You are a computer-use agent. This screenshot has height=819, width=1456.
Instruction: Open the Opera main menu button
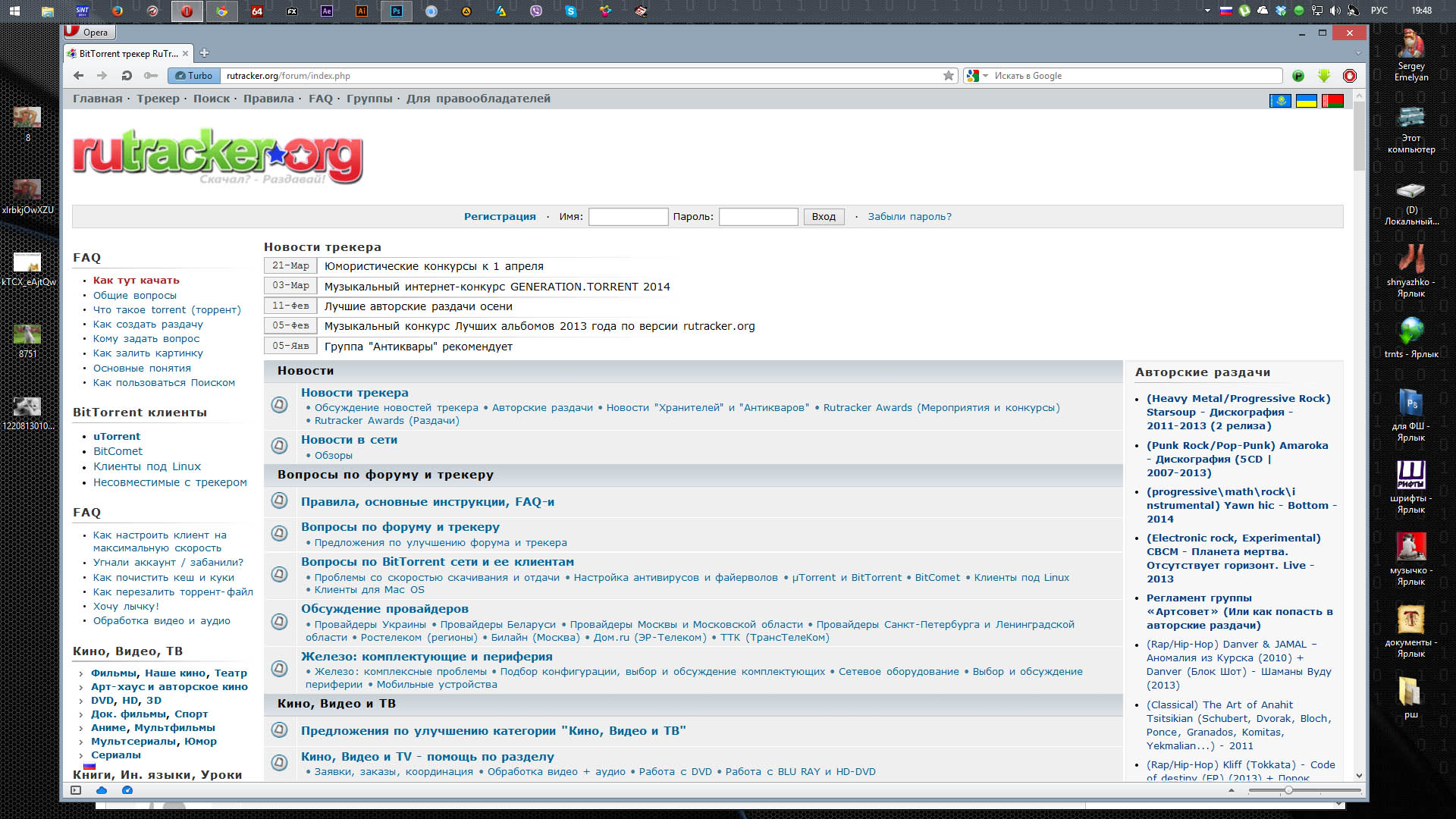[x=88, y=32]
